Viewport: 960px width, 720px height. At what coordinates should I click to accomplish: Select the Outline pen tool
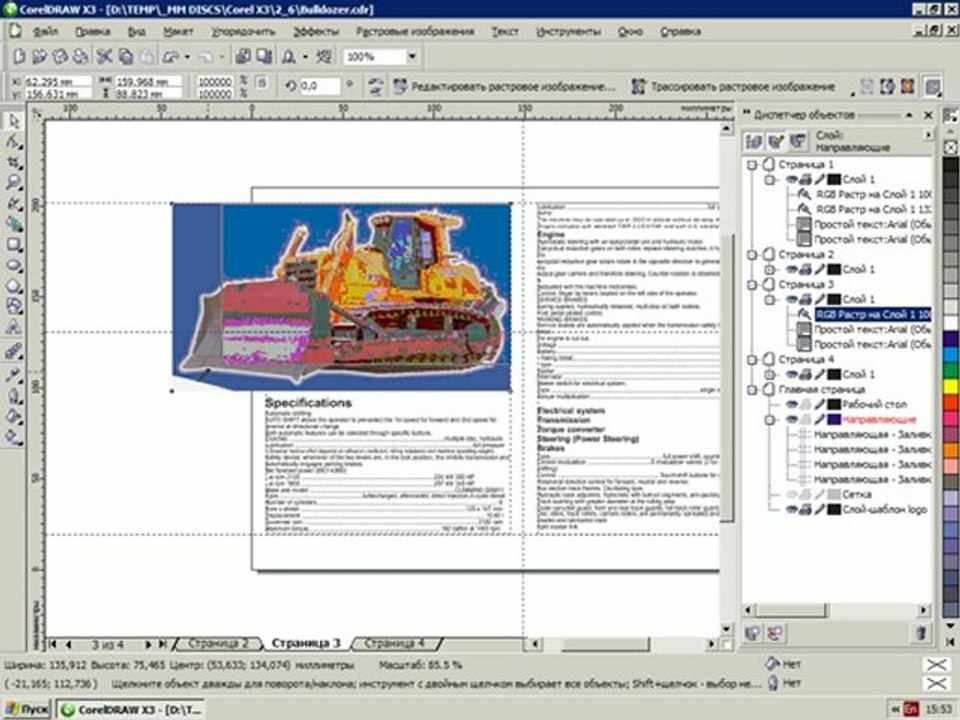[x=13, y=396]
